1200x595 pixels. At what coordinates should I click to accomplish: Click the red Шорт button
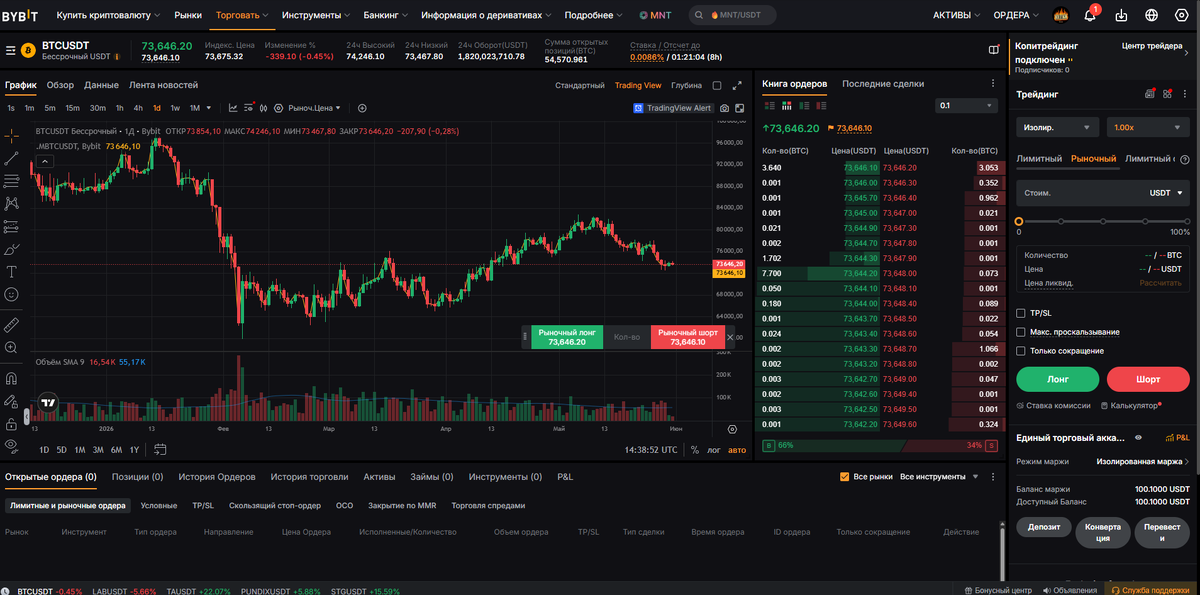point(1149,379)
